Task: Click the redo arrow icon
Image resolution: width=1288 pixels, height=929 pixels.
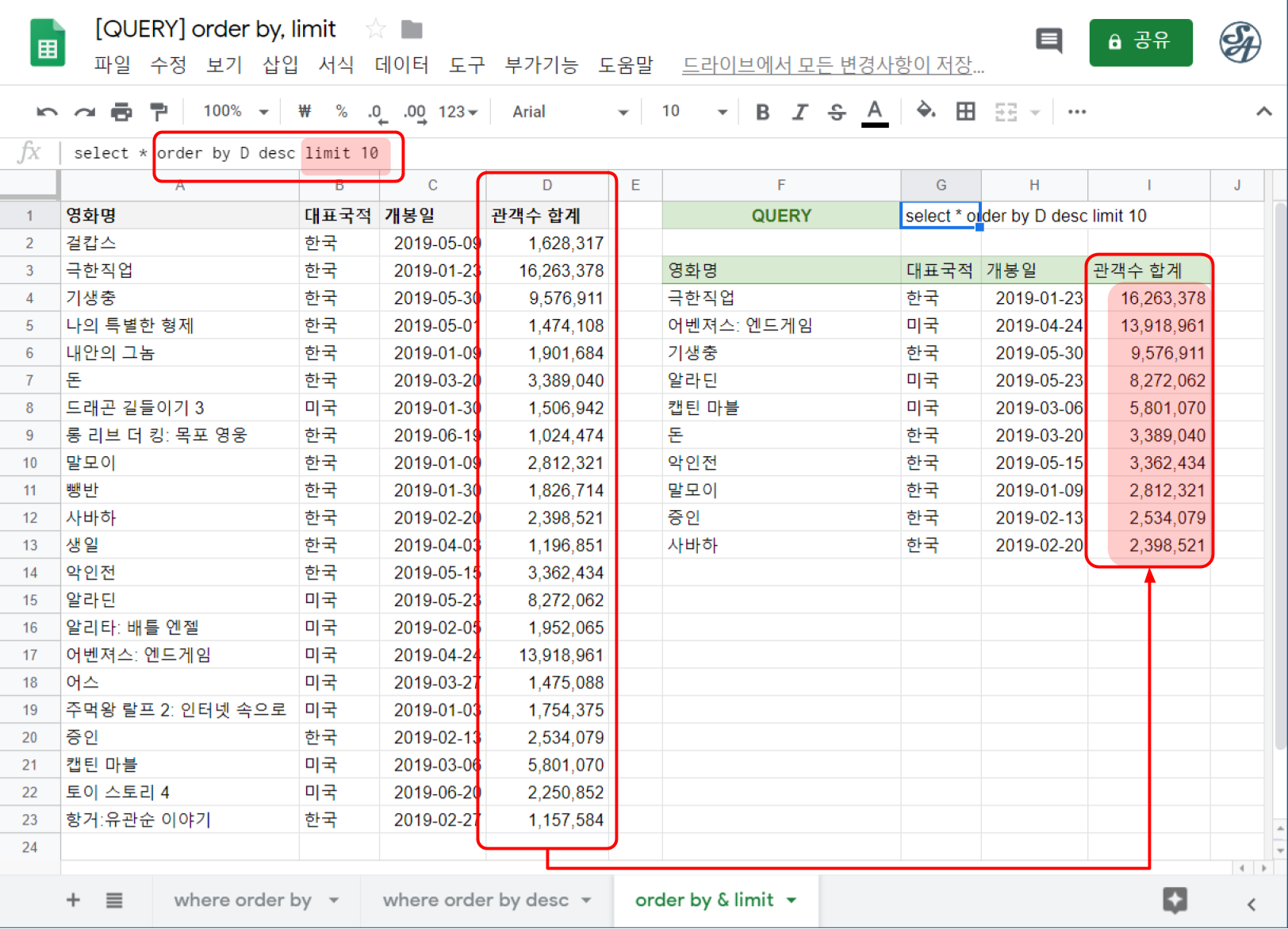Action: (x=84, y=112)
